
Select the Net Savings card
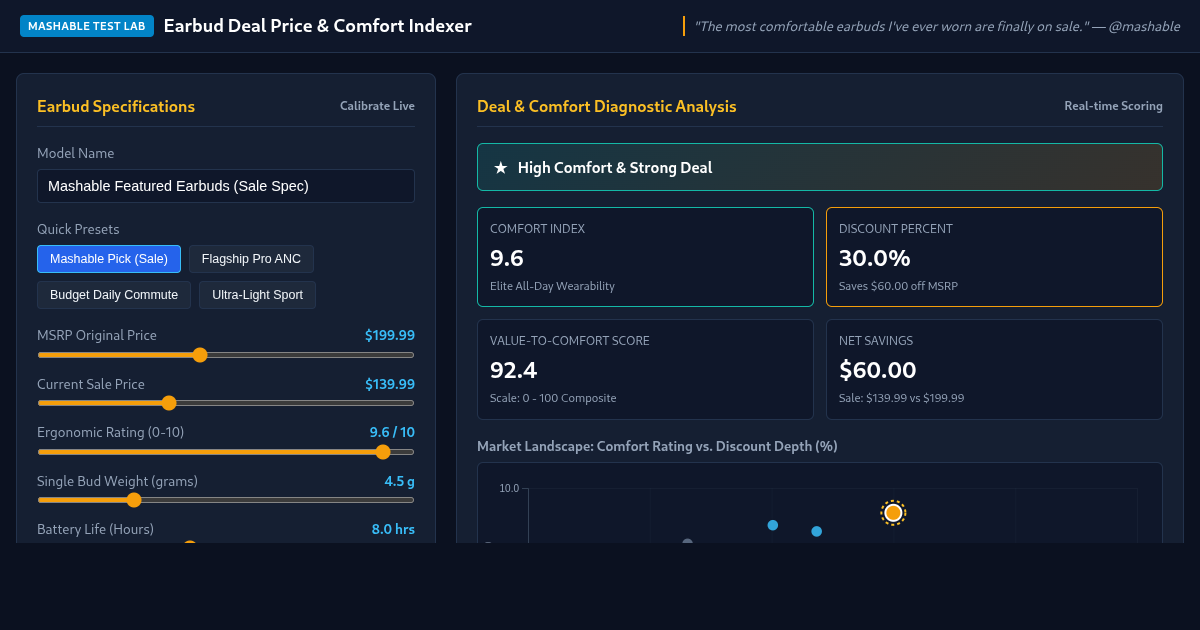click(994, 369)
